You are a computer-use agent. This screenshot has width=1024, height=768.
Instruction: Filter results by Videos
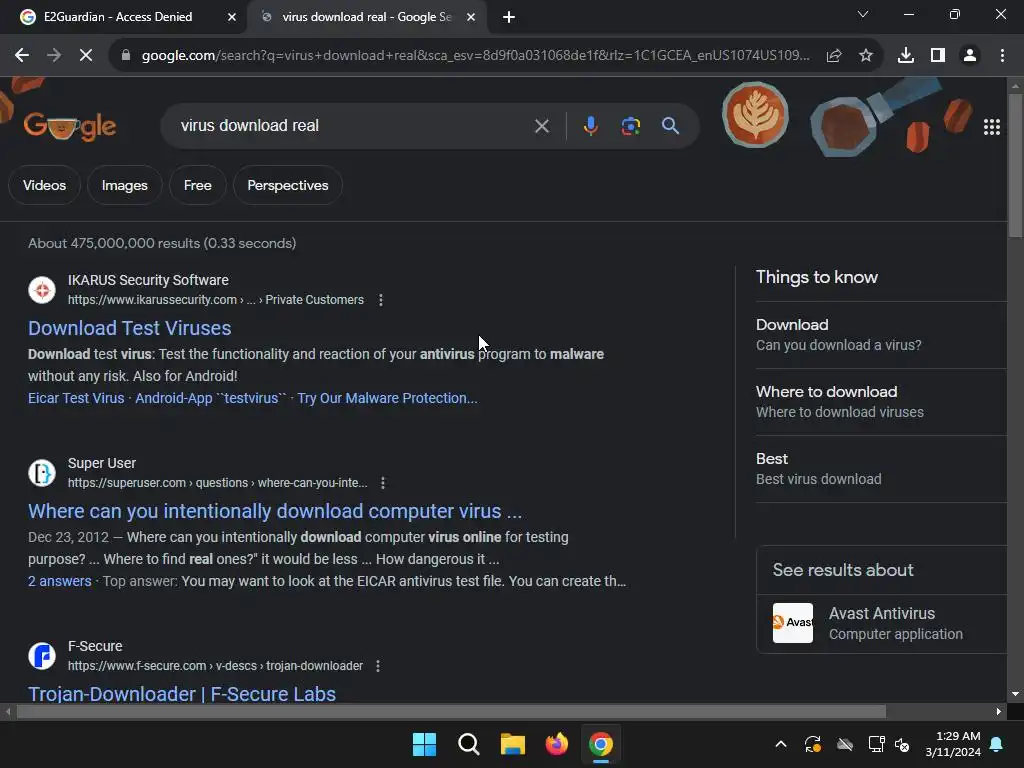click(44, 185)
